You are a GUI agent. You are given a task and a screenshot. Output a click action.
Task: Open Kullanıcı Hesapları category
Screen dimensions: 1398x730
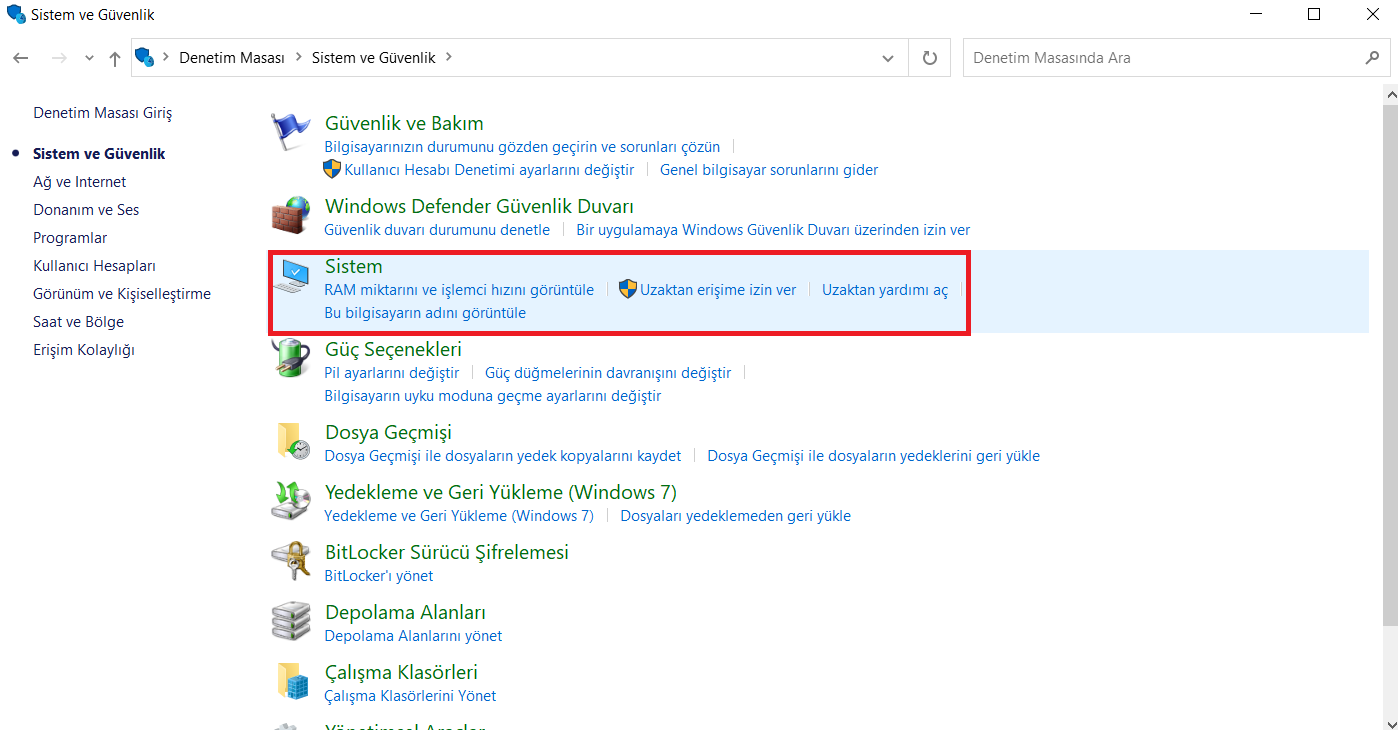tap(94, 266)
